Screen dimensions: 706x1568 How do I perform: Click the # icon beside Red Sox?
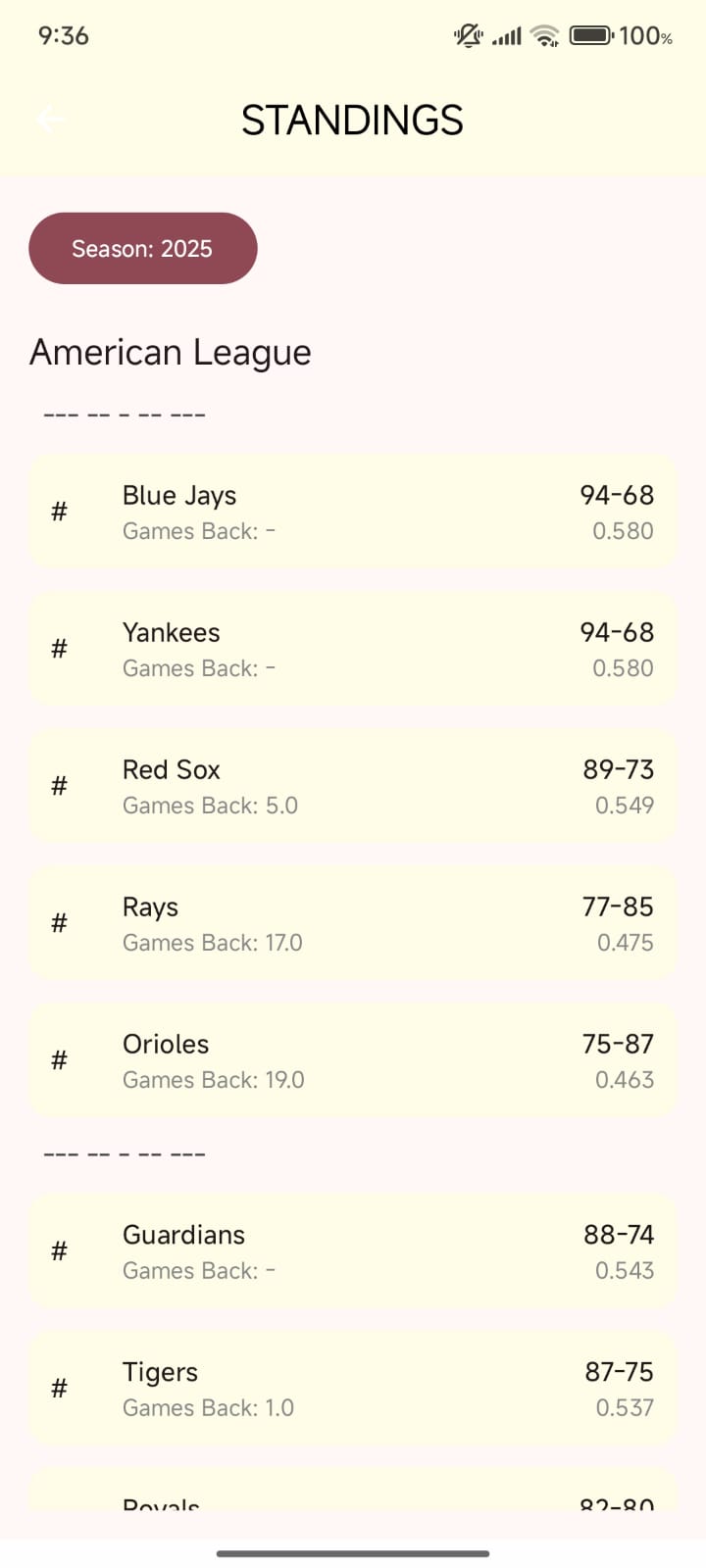click(x=59, y=786)
